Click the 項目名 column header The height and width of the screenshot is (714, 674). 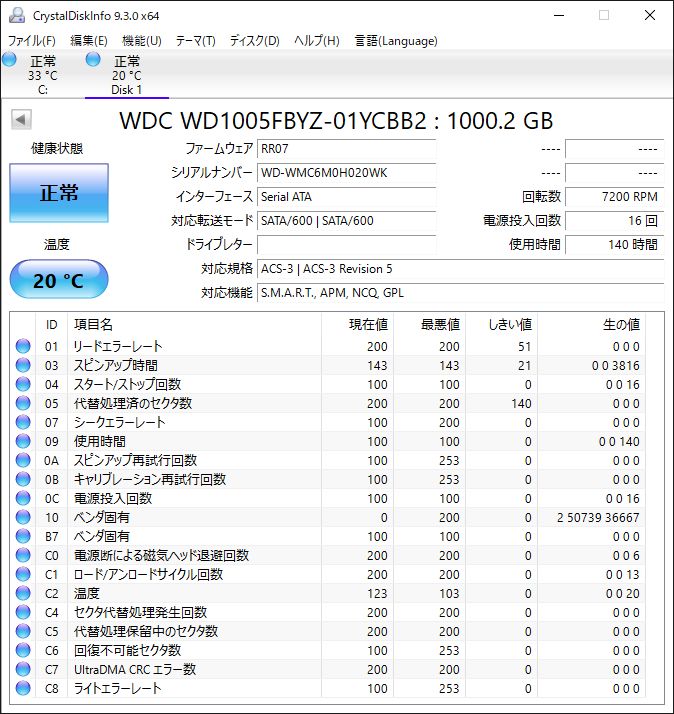(x=194, y=325)
